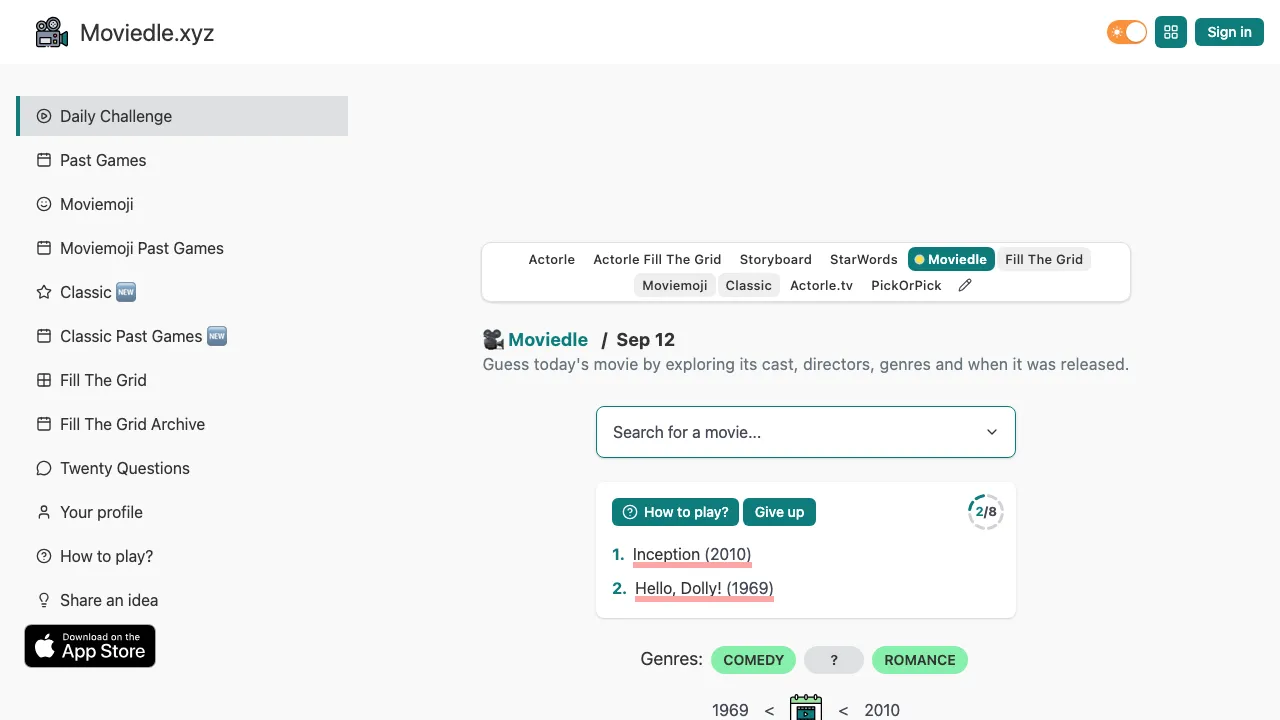Open Moviemoji Past Games
The width and height of the screenshot is (1280, 720).
coord(182,248)
